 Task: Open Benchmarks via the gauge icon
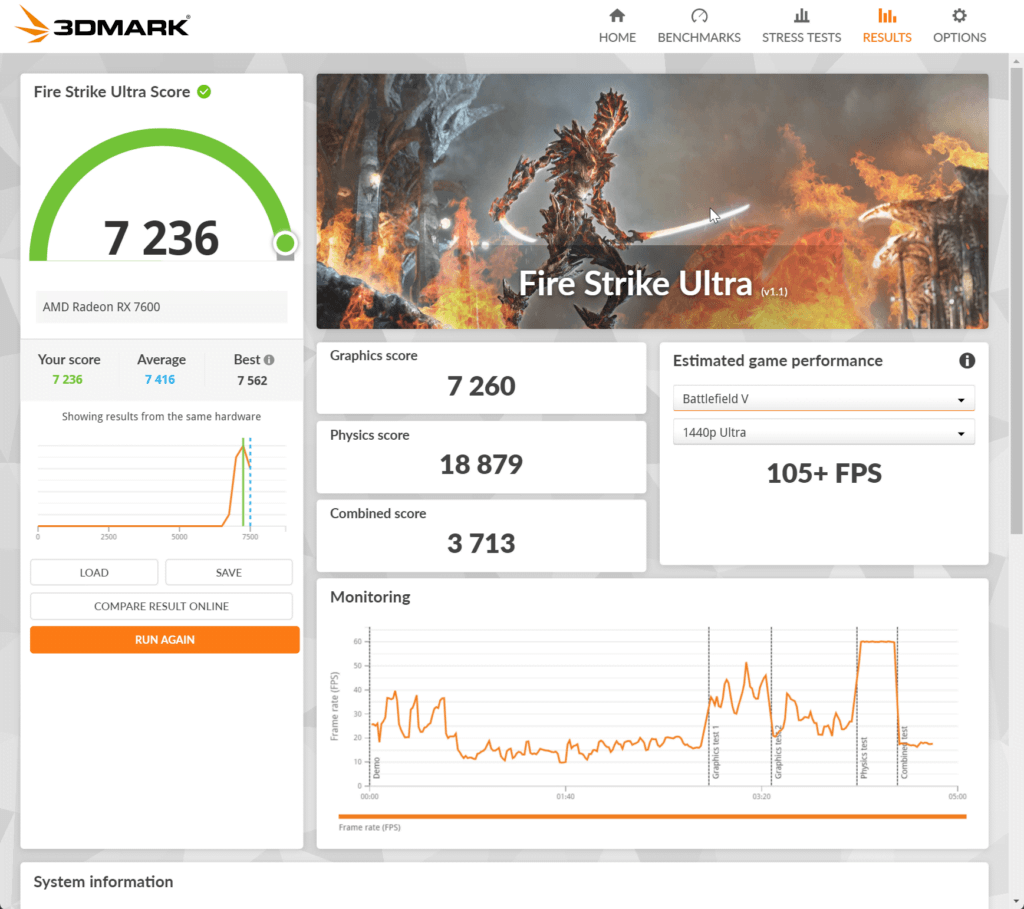pyautogui.click(x=699, y=16)
